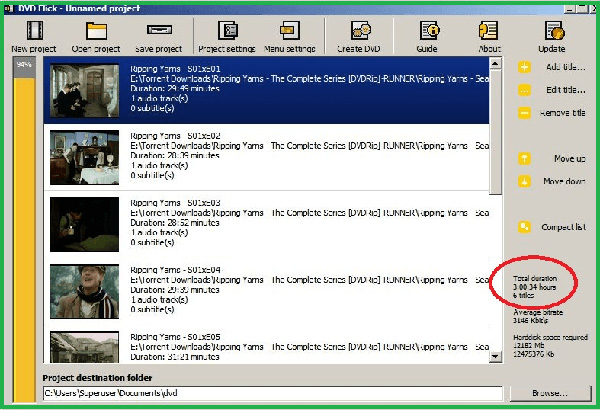Click the Remove title label
Image resolution: width=600 pixels, height=410 pixels.
coord(562,113)
